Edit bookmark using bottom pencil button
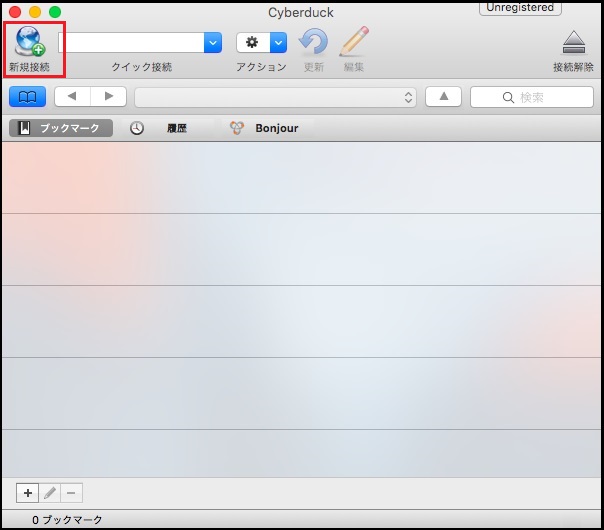 pyautogui.click(x=49, y=493)
